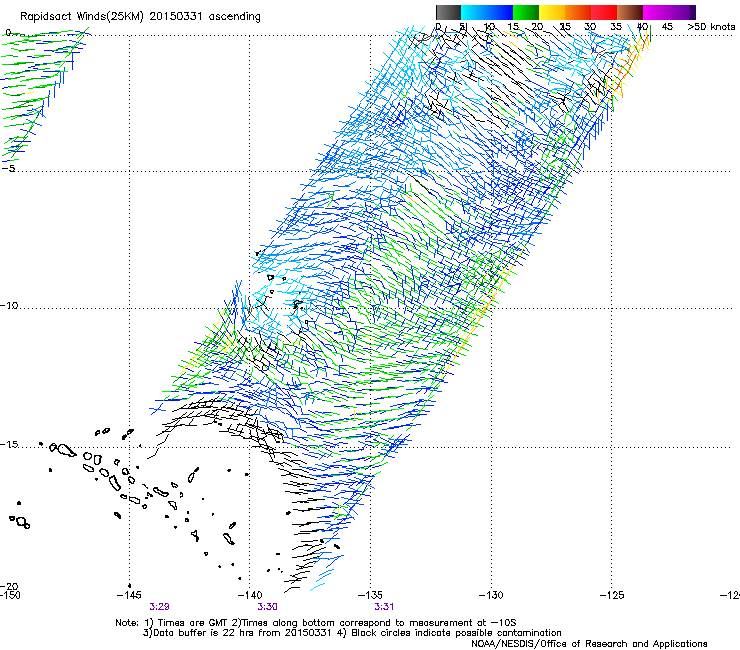
Task: Click the '-135' longitude axis label
Action: click(370, 595)
